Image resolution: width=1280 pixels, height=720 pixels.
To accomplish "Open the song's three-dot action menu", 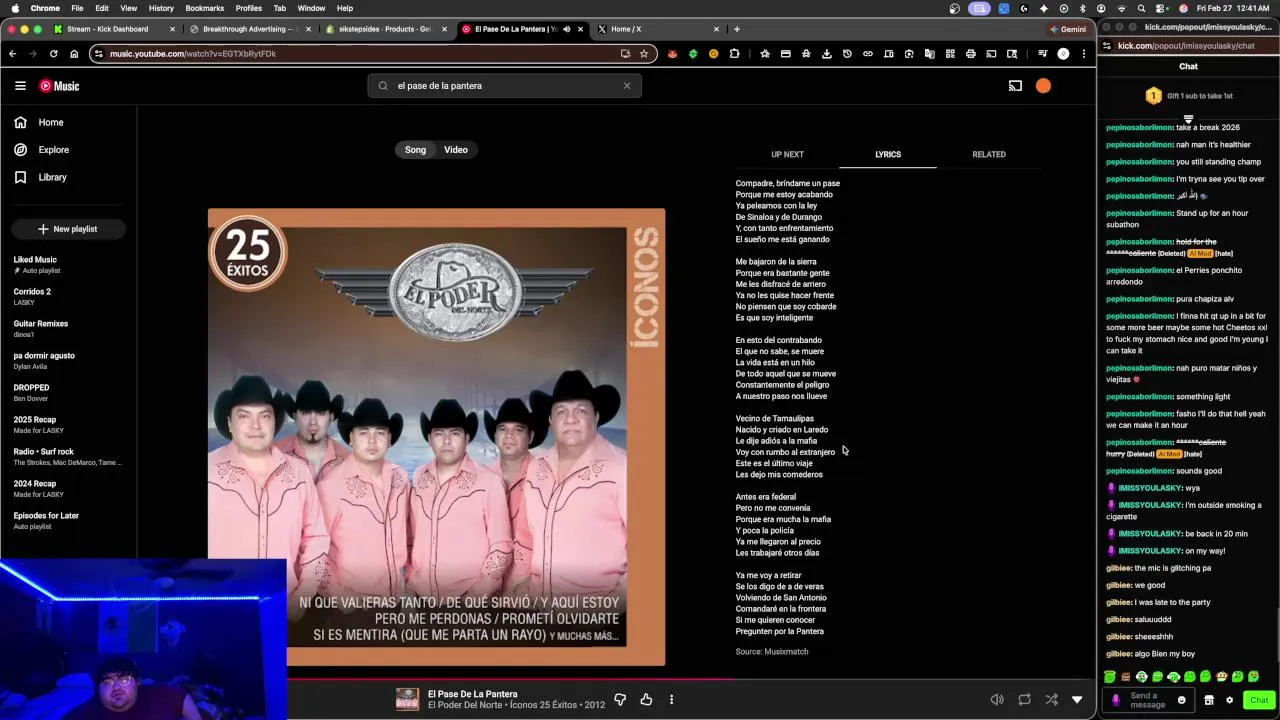I will (672, 700).
